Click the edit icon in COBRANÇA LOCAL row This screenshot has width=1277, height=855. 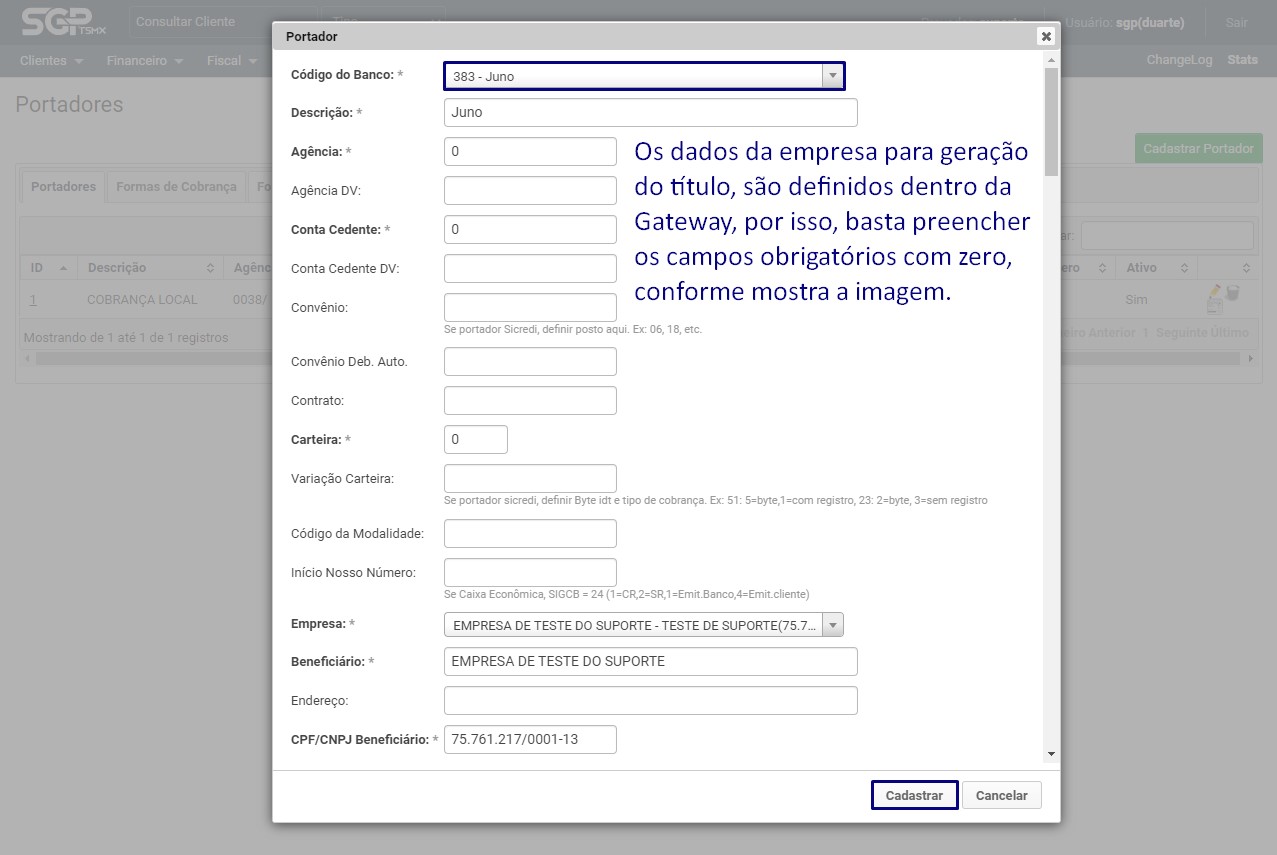pos(1215,297)
